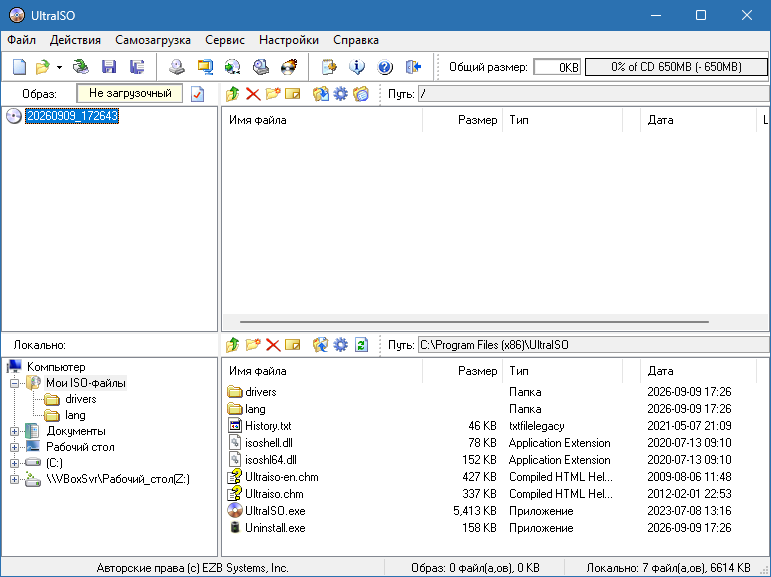This screenshot has height=577, width=771.
Task: Click the Общий размер 0KB field
Action: click(x=557, y=67)
